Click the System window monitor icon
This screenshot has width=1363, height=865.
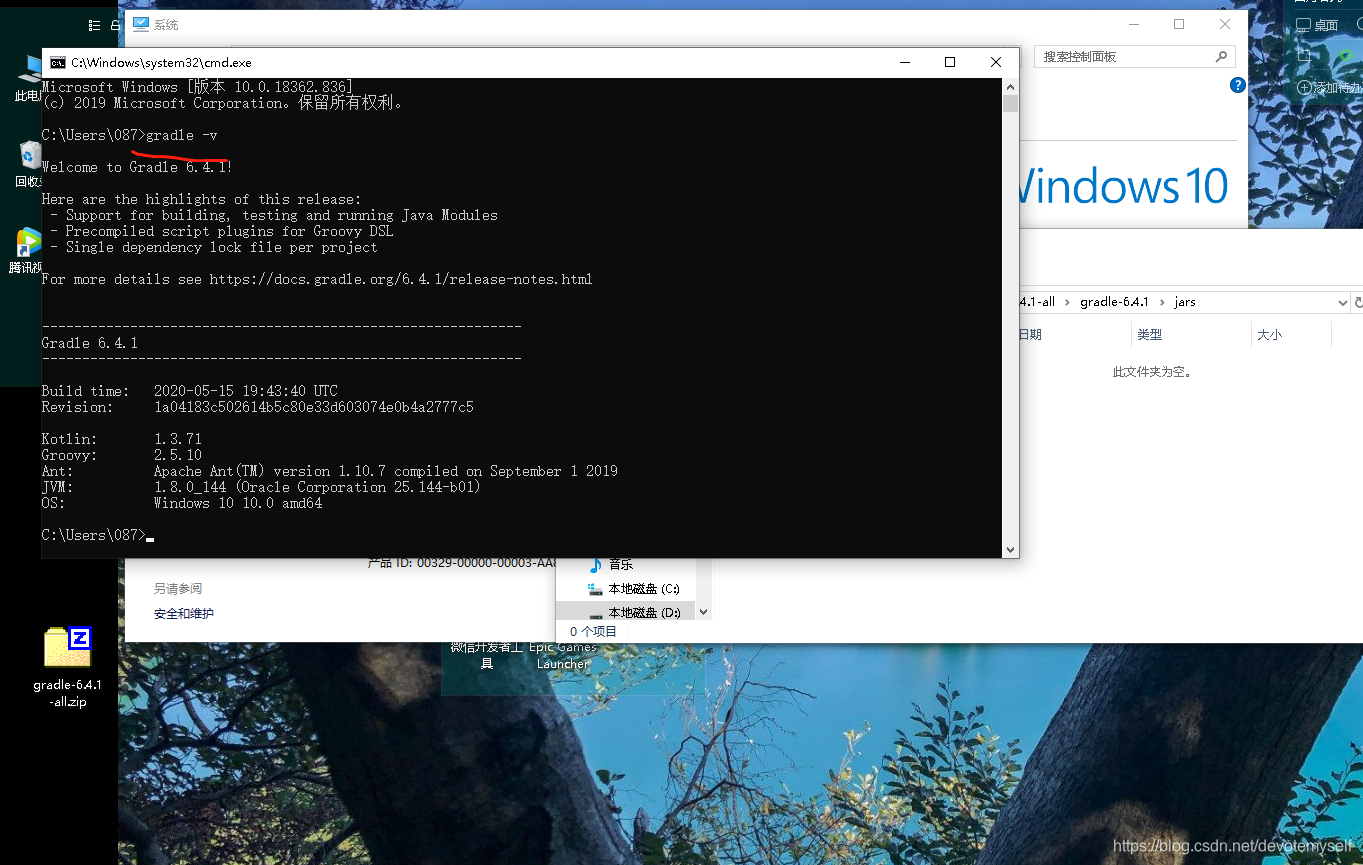[140, 24]
